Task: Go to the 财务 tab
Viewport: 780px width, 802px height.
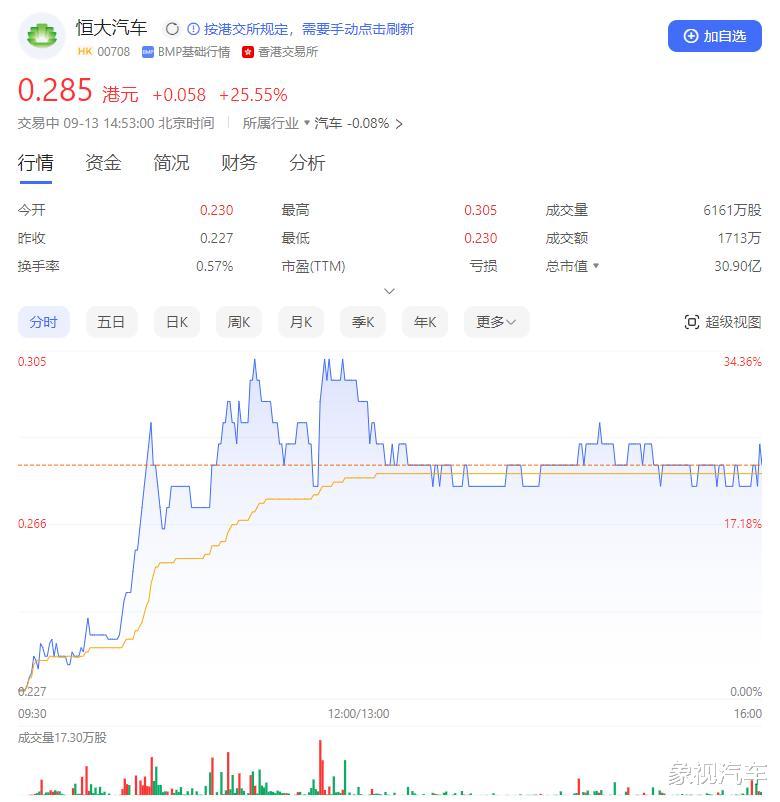Action: [239, 163]
